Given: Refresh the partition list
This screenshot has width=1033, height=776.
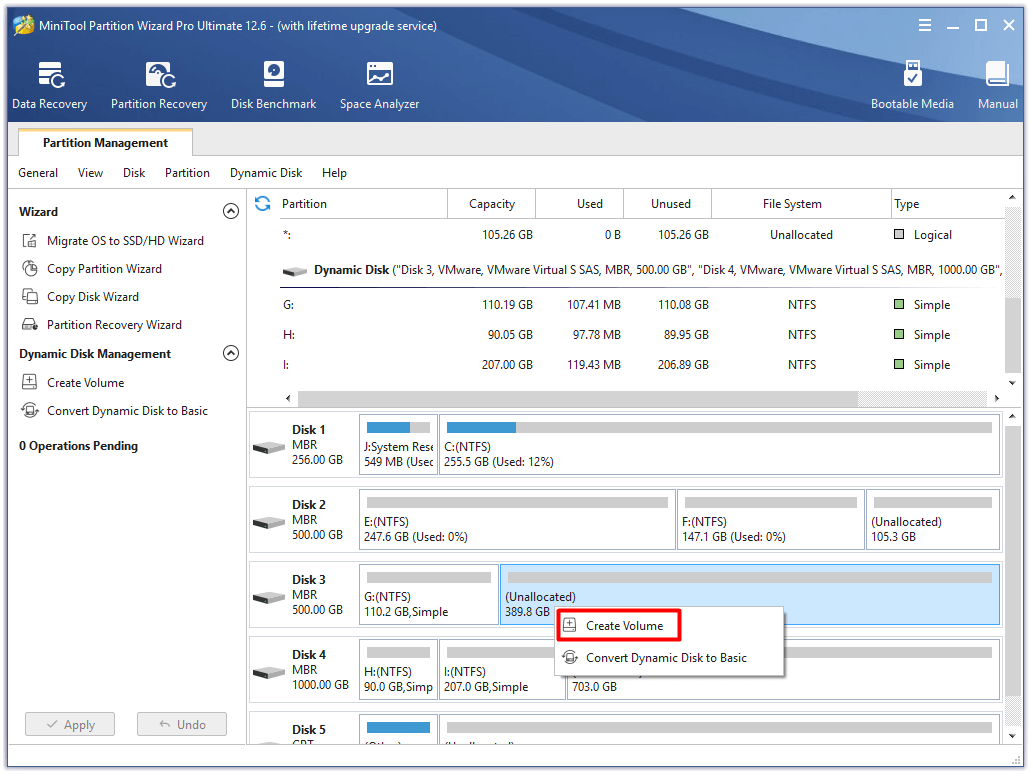Looking at the screenshot, I should point(263,204).
